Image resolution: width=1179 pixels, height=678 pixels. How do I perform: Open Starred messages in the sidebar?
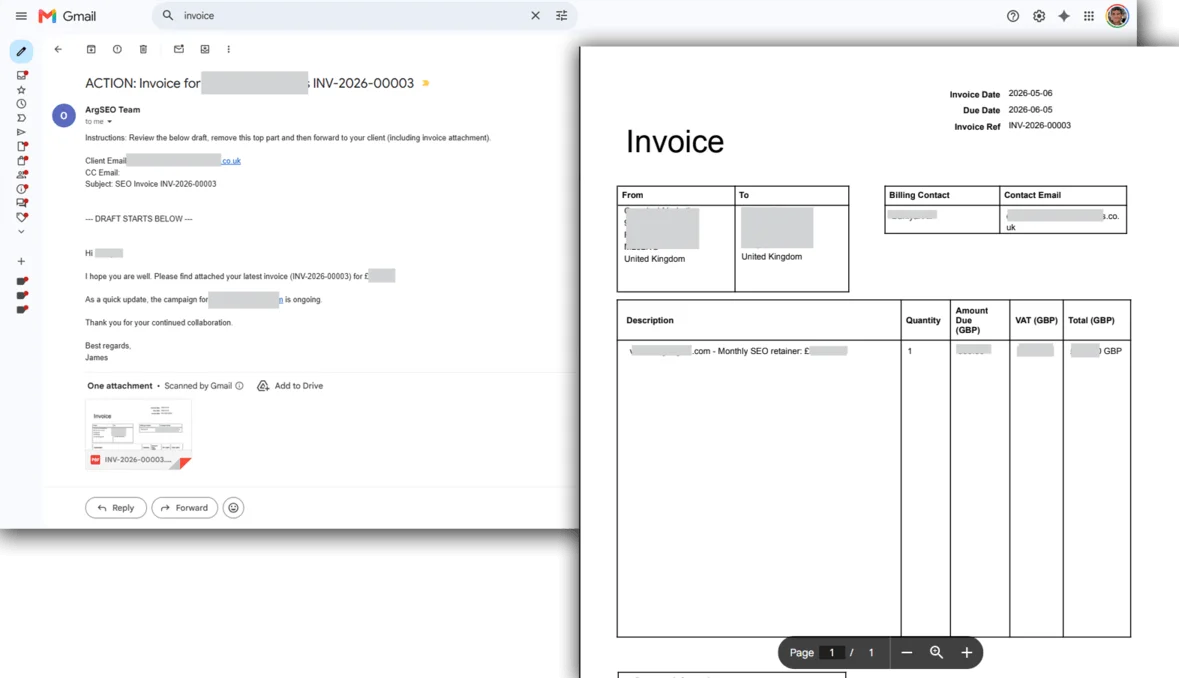pyautogui.click(x=21, y=89)
